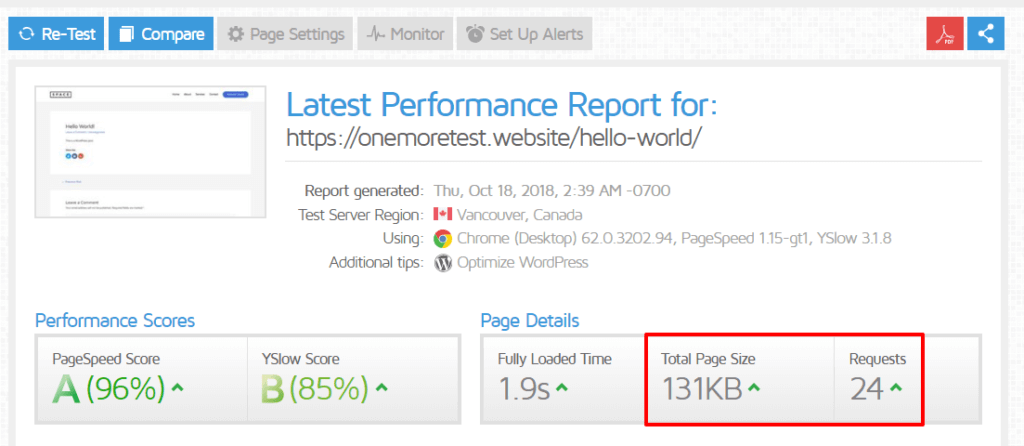Click the arrow next to 24 requests
The width and height of the screenshot is (1024, 446).
pyautogui.click(x=895, y=388)
